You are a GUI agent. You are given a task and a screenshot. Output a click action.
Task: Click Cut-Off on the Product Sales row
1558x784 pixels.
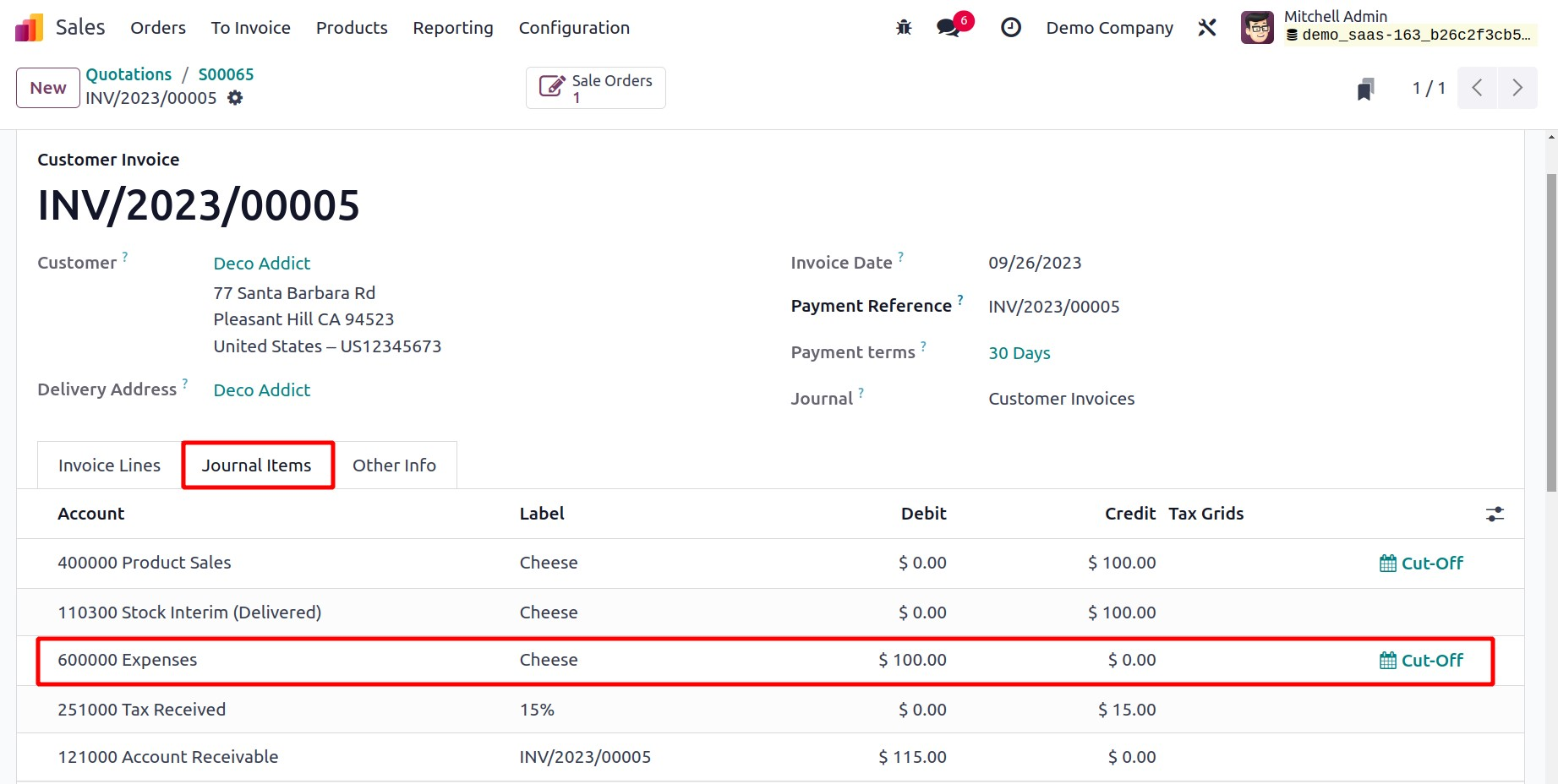(x=1421, y=563)
